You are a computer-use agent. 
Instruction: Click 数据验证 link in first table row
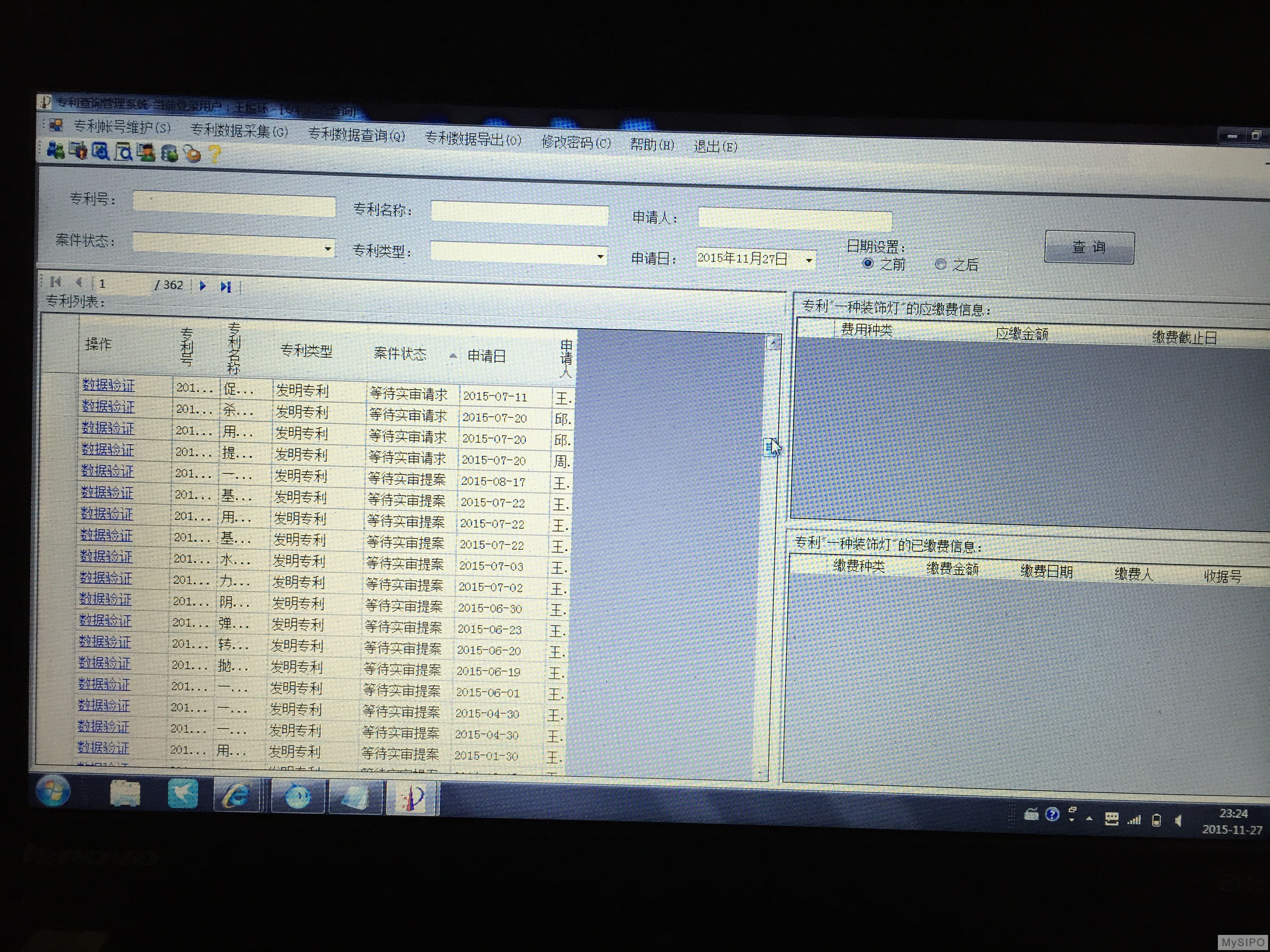click(x=108, y=385)
